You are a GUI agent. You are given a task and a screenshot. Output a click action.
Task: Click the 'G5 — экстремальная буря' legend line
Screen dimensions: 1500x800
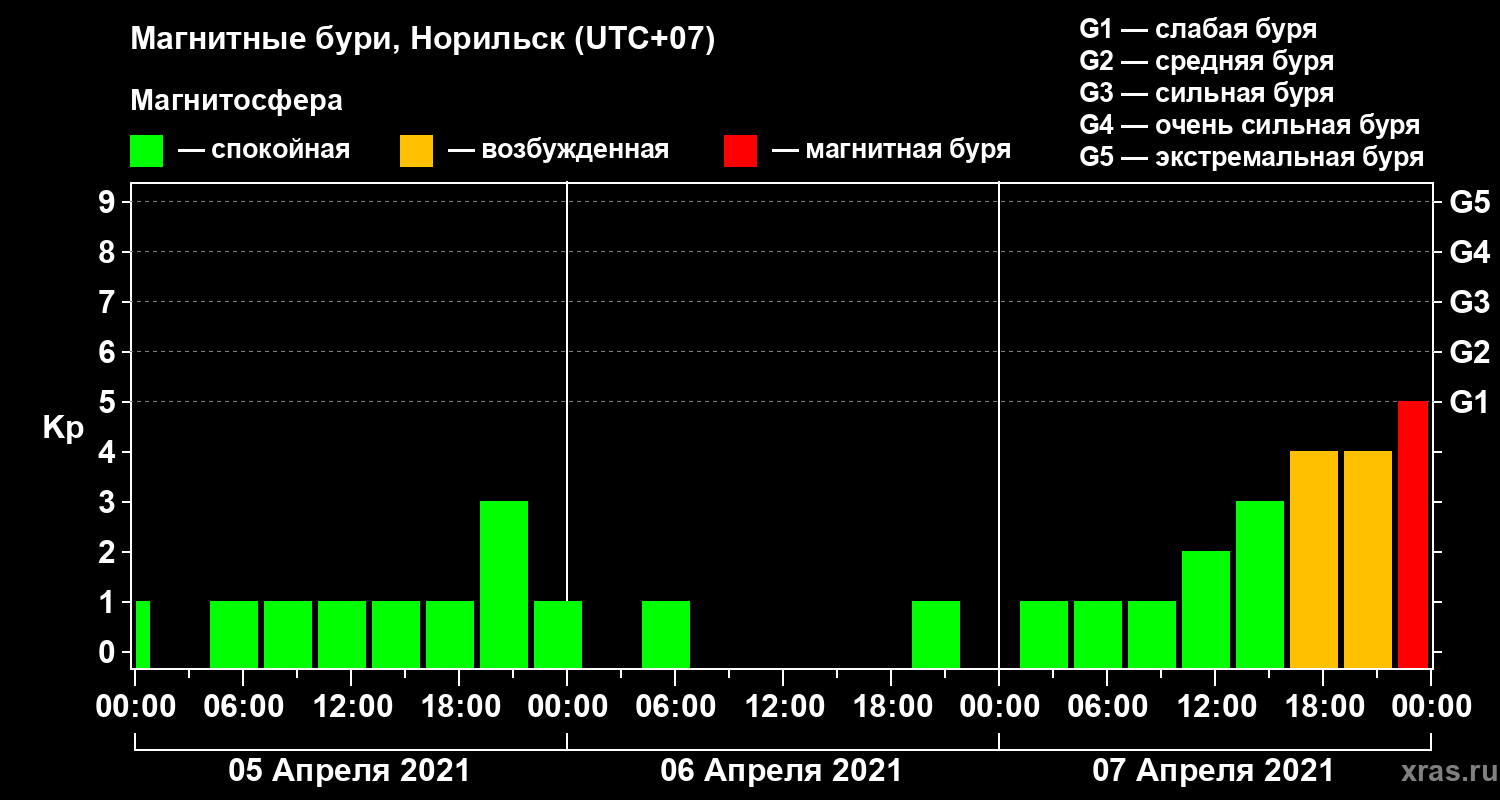point(1252,158)
